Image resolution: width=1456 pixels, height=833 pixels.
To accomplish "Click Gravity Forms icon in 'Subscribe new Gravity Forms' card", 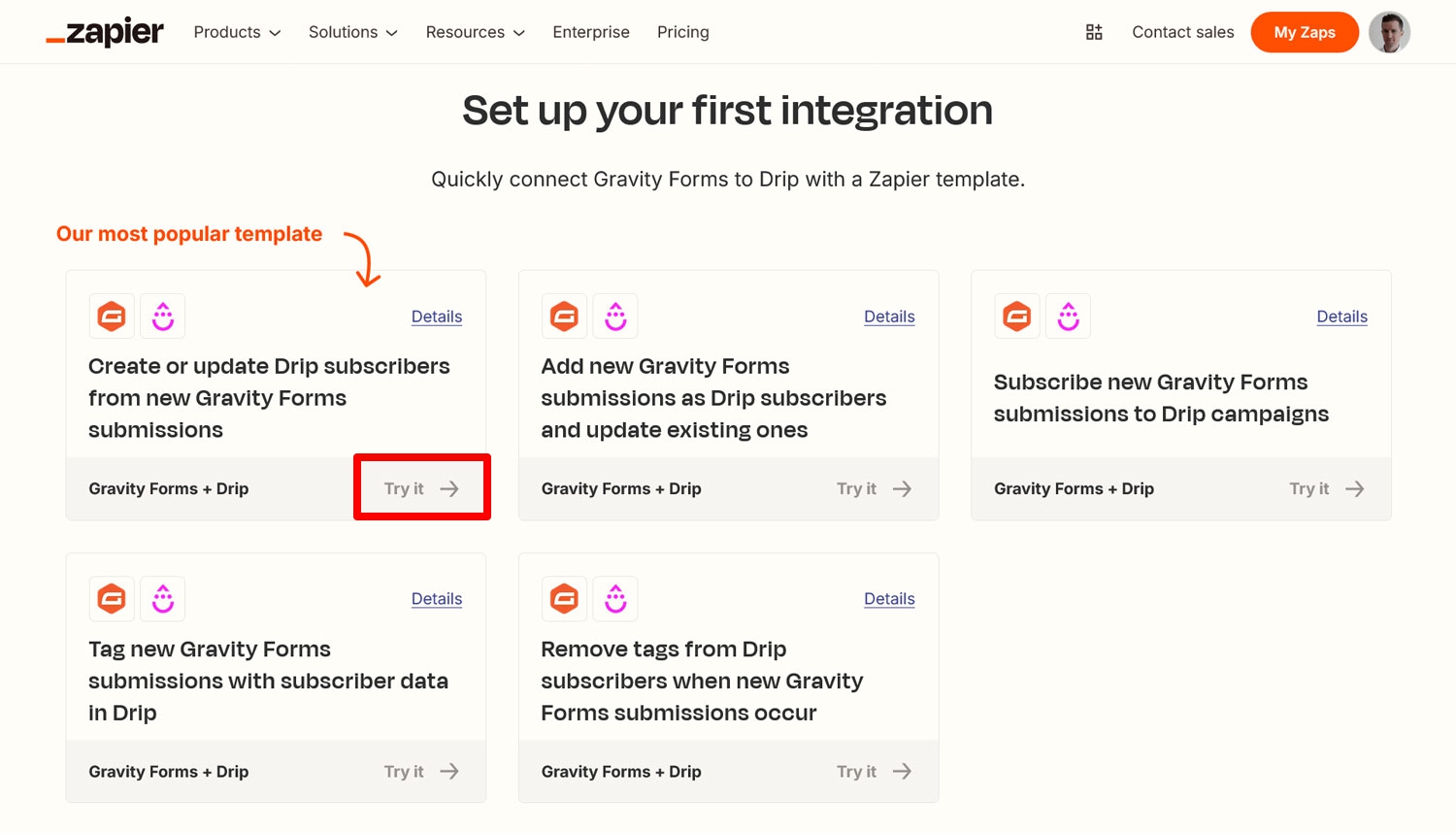I will (x=1017, y=317).
